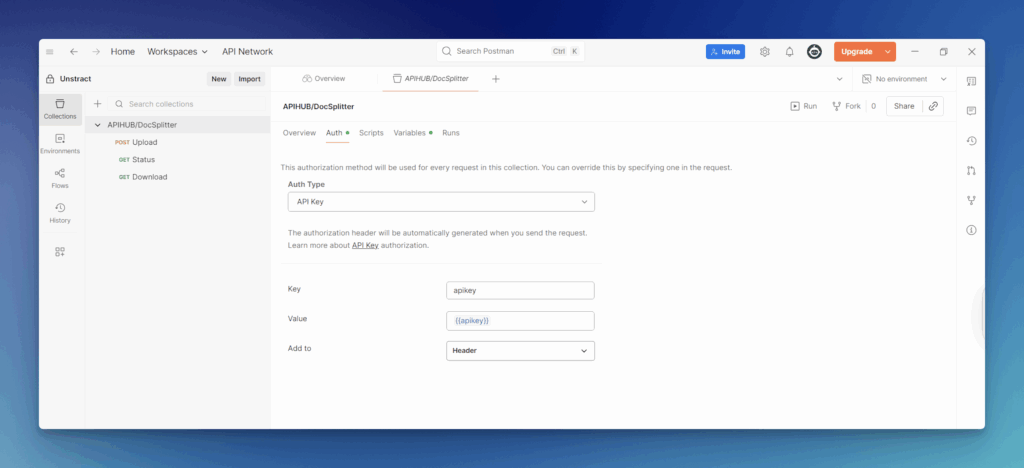Open Postman settings gear icon
This screenshot has height=468, width=1024.
pos(765,52)
